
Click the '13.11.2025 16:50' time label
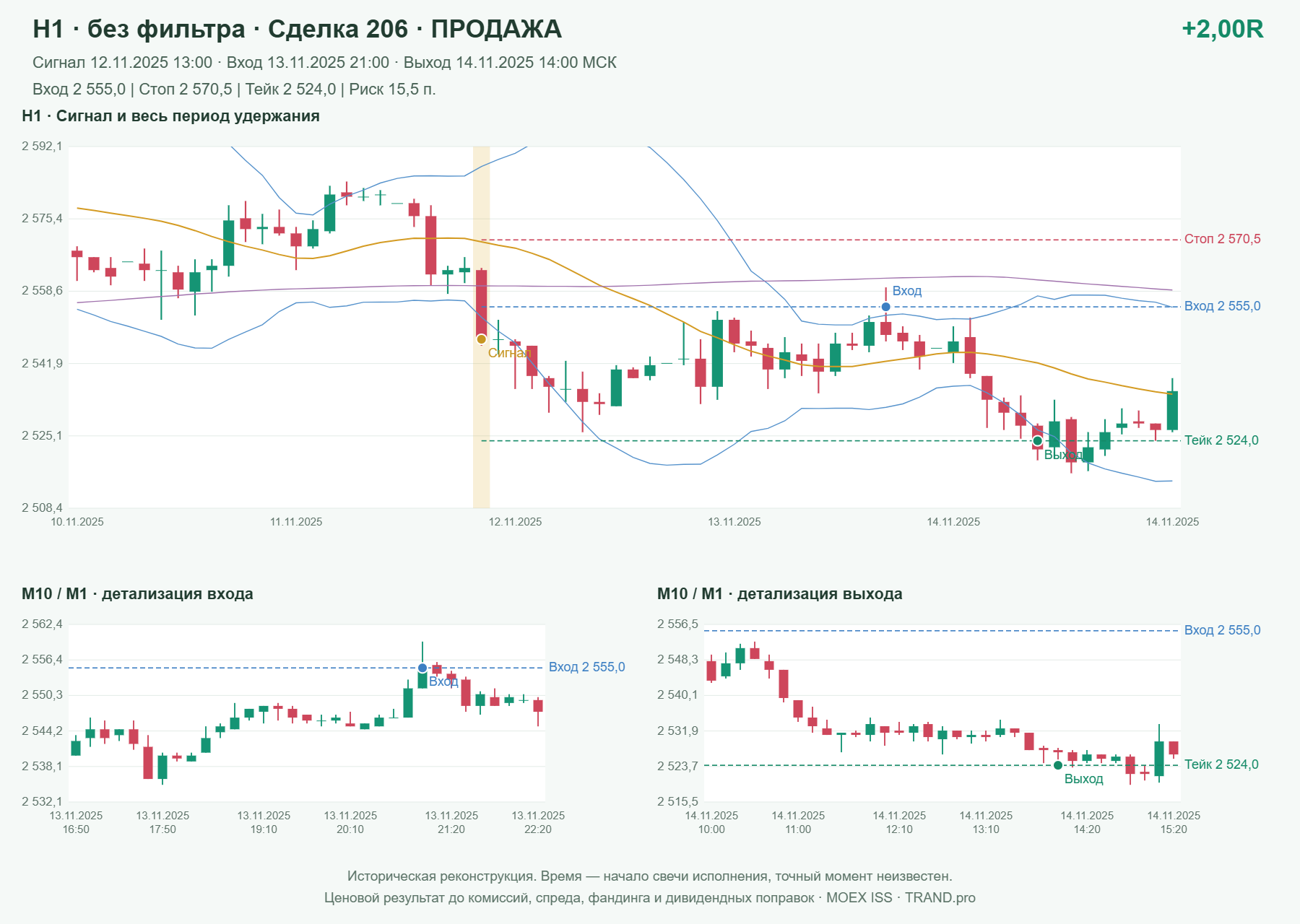76,822
